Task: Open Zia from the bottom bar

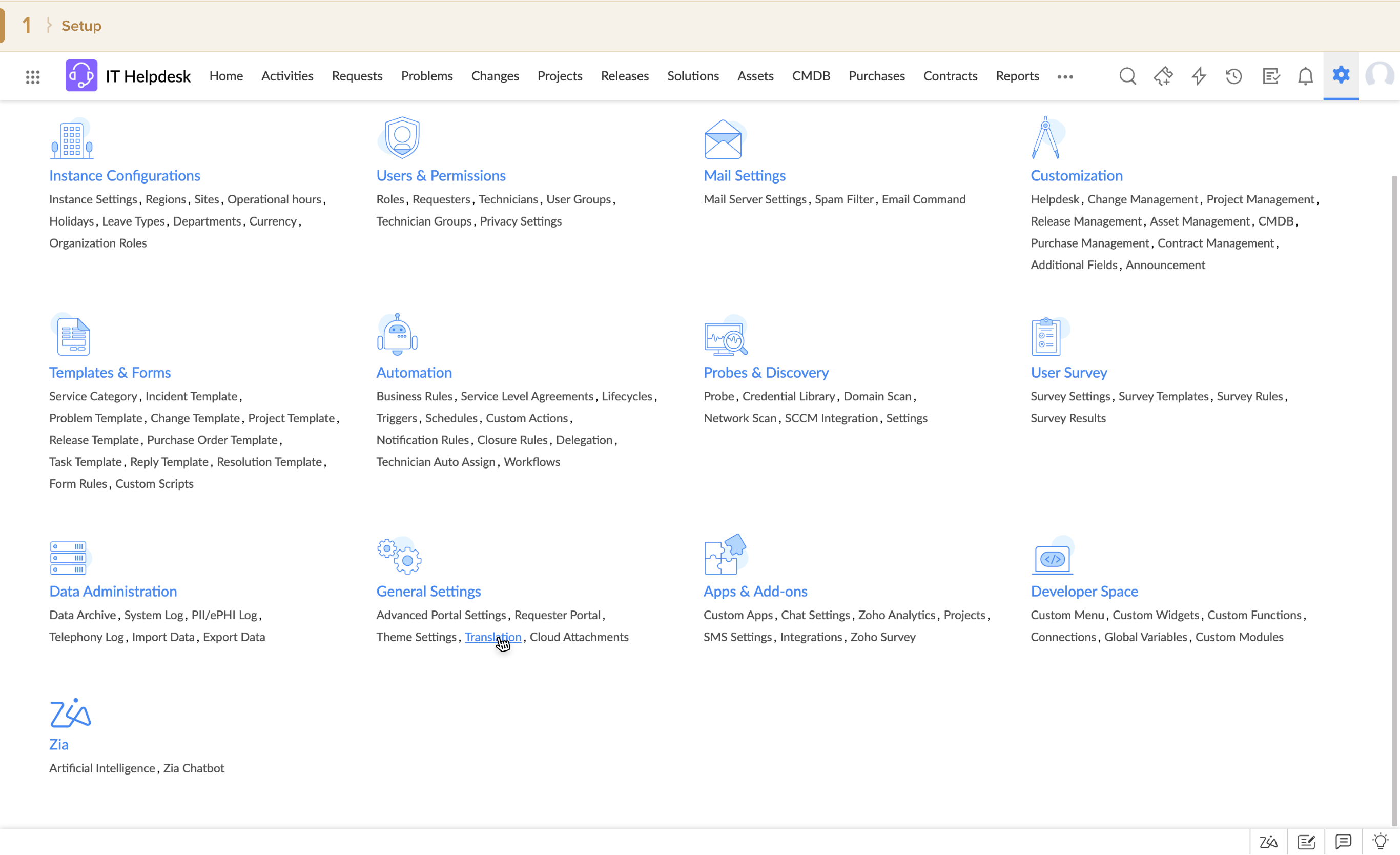Action: tap(1269, 842)
